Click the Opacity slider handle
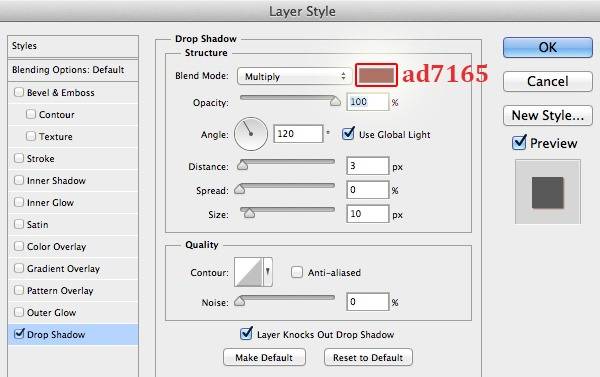This screenshot has width=600, height=377. coord(335,101)
